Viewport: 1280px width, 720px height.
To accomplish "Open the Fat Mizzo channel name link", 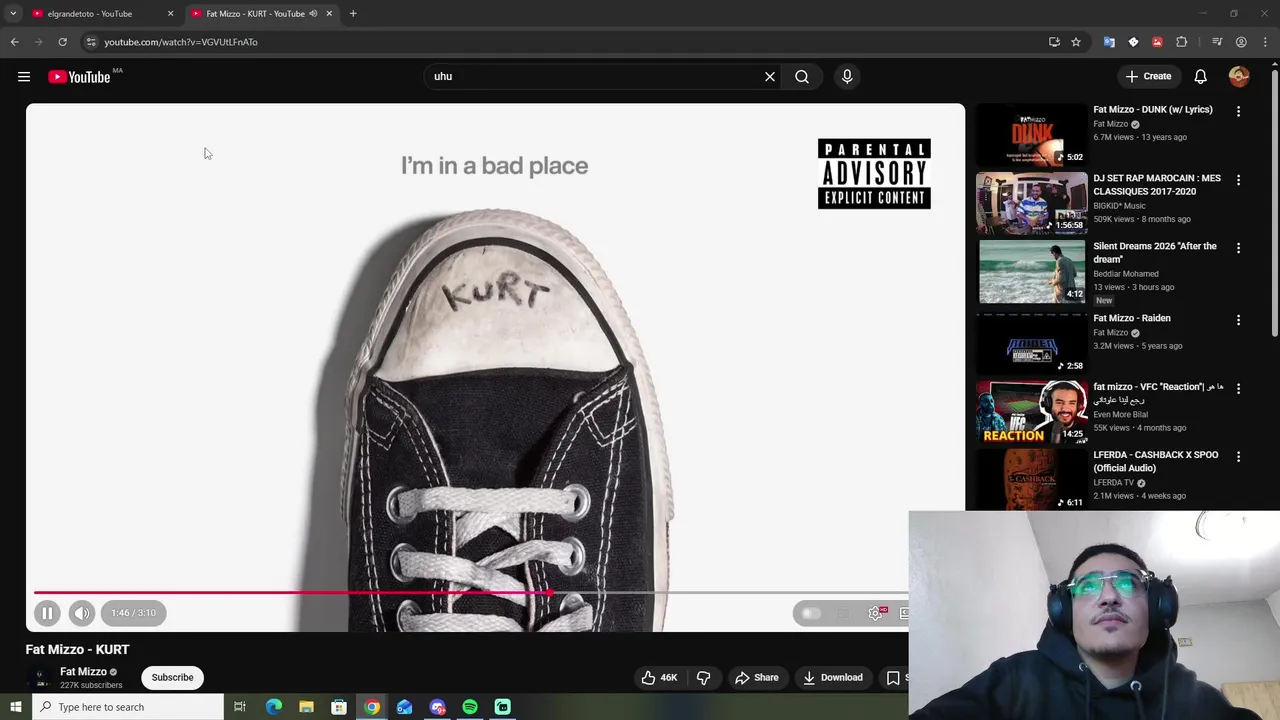I will click(x=83, y=672).
